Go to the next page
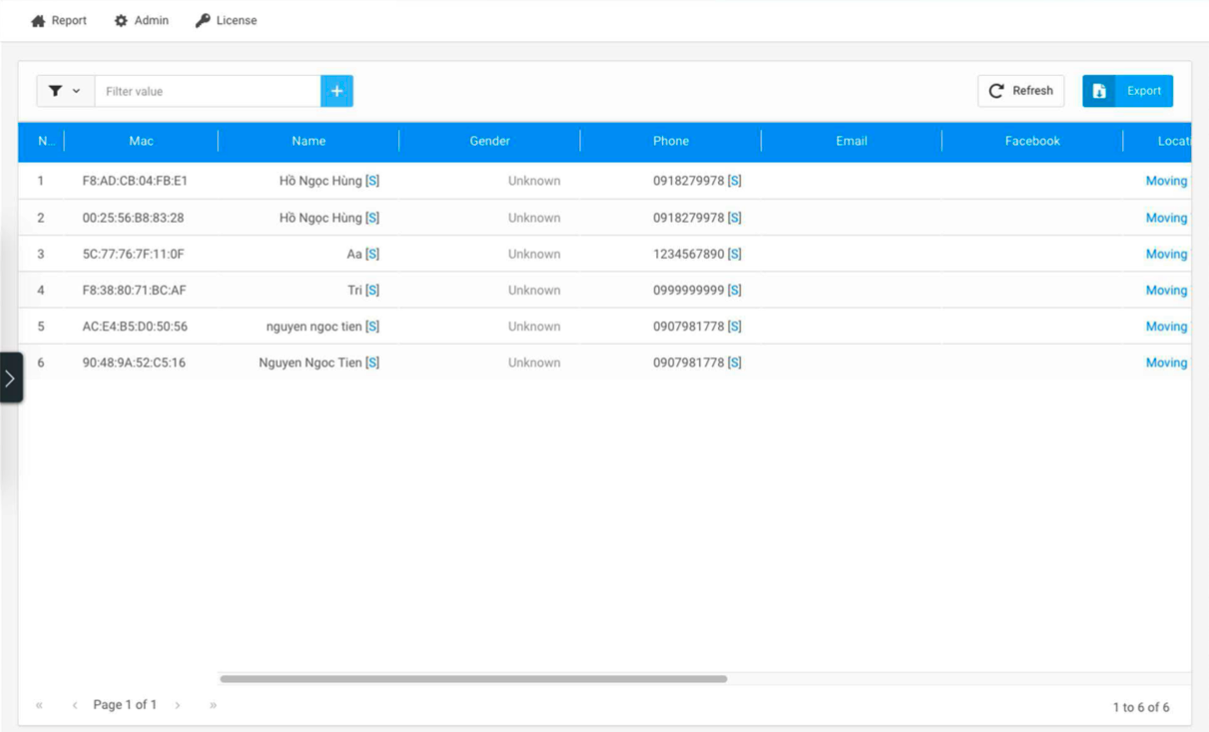The image size is (1209, 732). [177, 705]
